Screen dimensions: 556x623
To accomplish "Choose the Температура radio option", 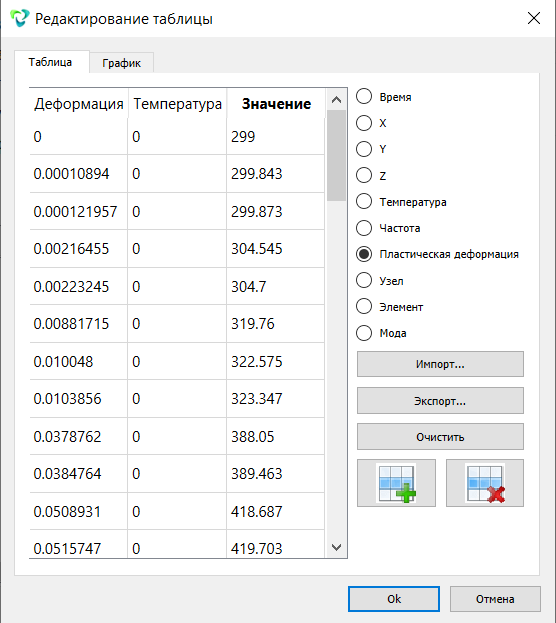I will pyautogui.click(x=364, y=201).
